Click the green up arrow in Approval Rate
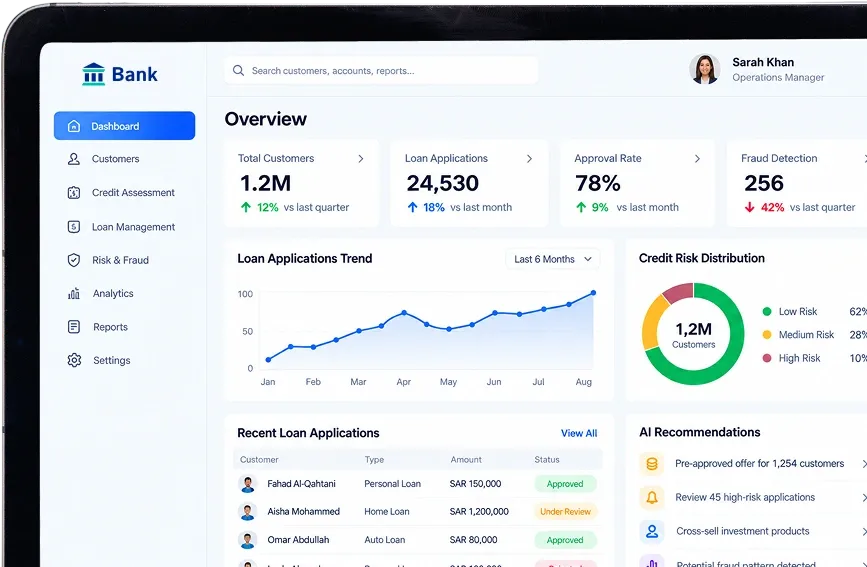 [x=581, y=207]
